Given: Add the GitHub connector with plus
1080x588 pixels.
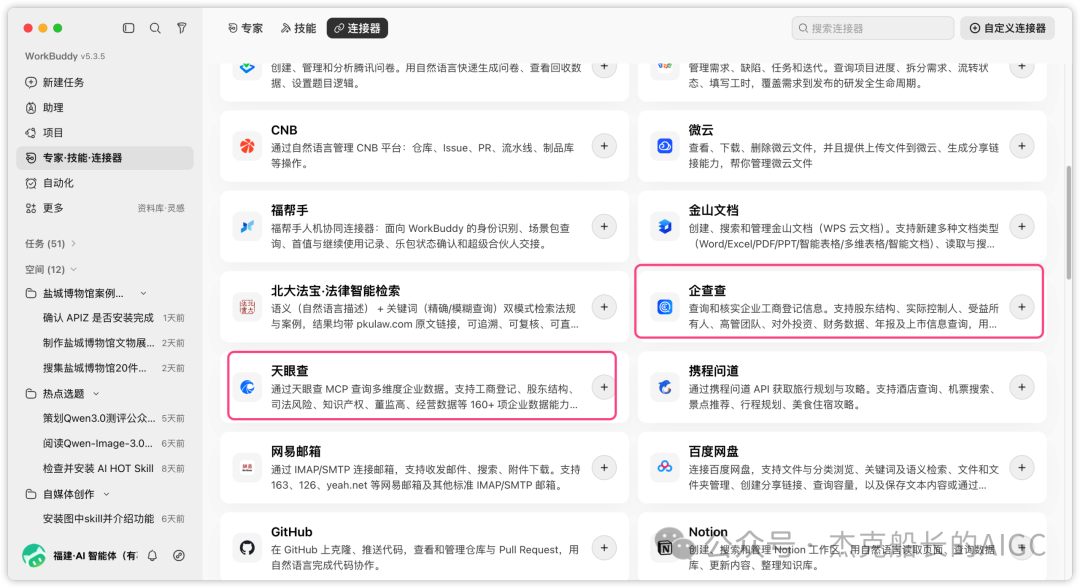Looking at the screenshot, I should 604,548.
